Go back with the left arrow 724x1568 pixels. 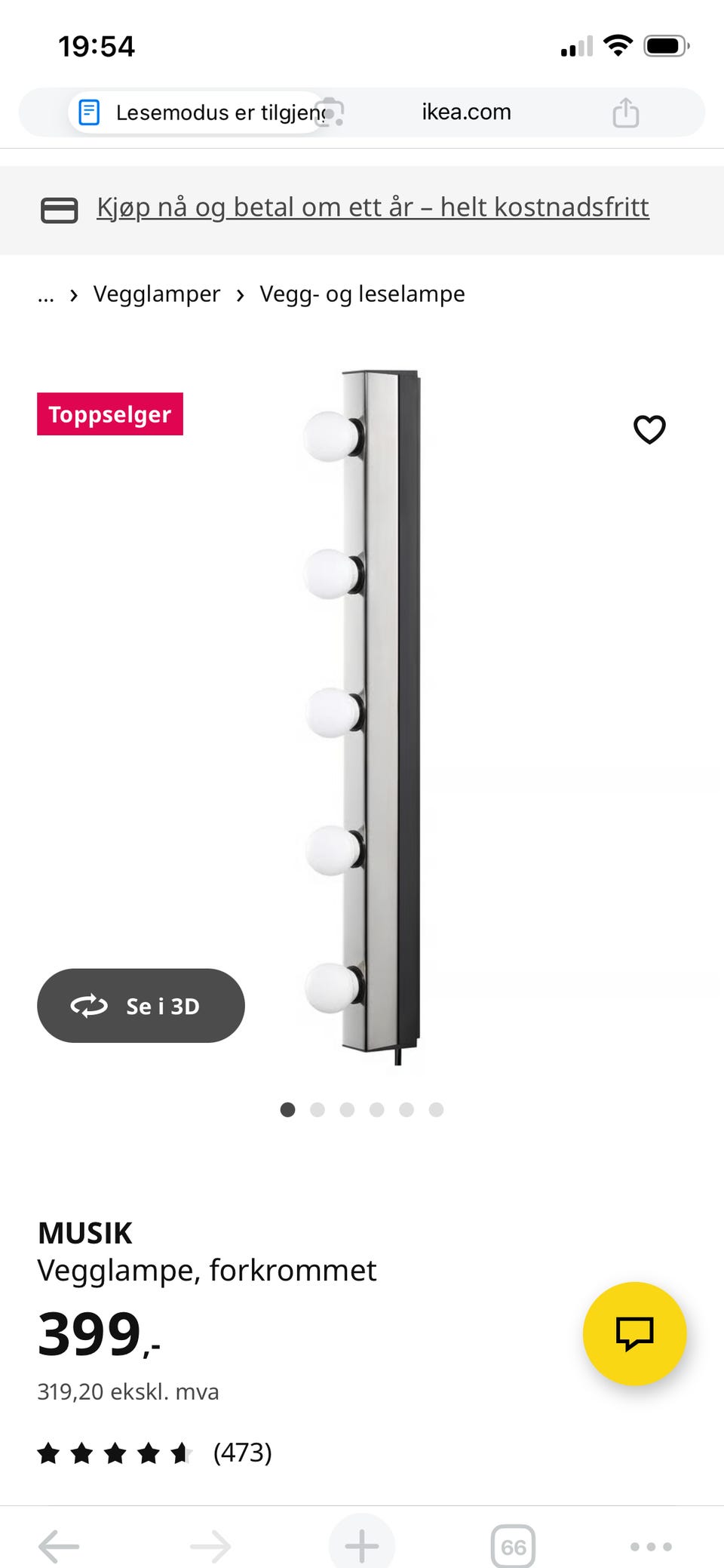(59, 1545)
